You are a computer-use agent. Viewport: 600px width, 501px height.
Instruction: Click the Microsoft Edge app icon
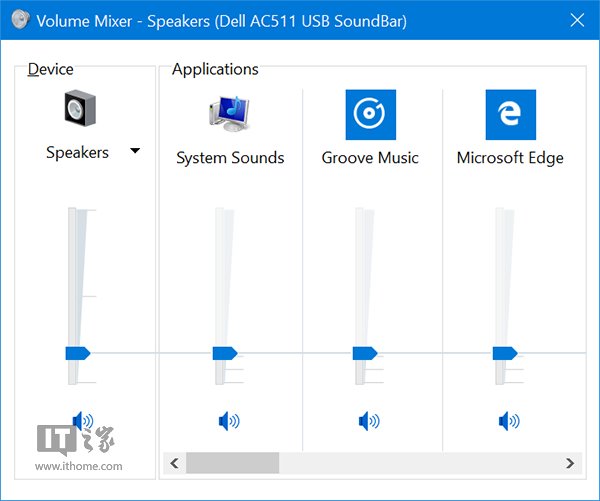click(510, 114)
